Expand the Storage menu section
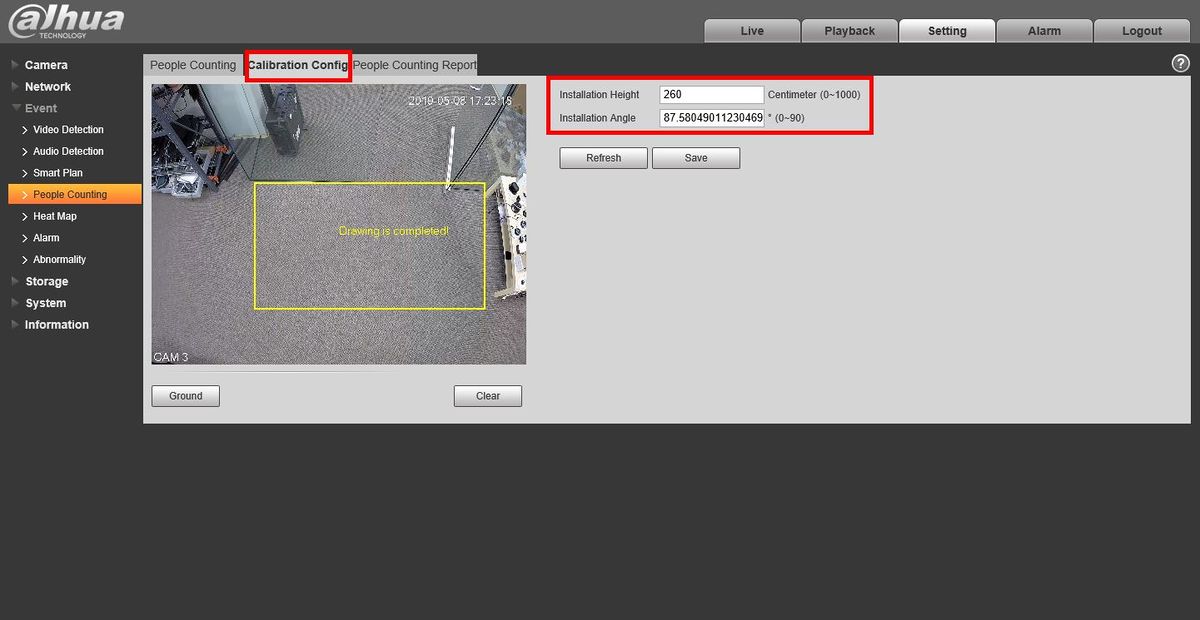The height and width of the screenshot is (620, 1200). (46, 282)
